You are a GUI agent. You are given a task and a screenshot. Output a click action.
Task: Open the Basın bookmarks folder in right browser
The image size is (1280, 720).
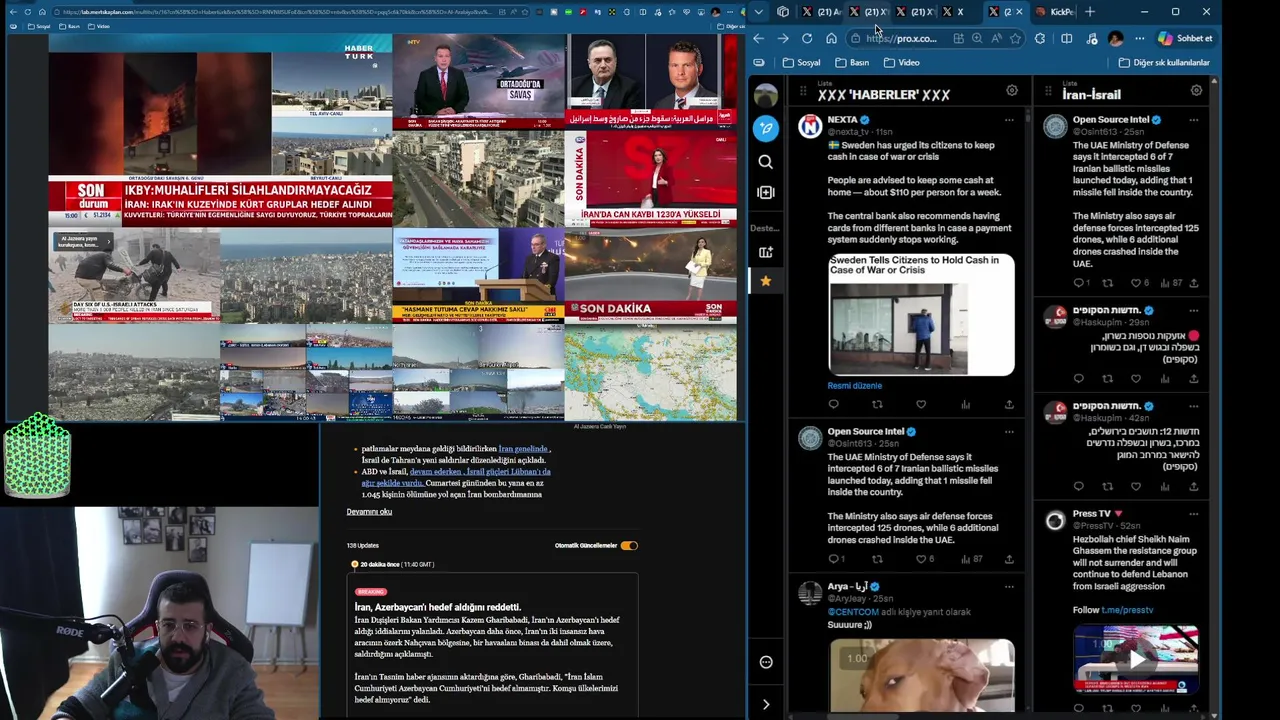pyautogui.click(x=852, y=62)
